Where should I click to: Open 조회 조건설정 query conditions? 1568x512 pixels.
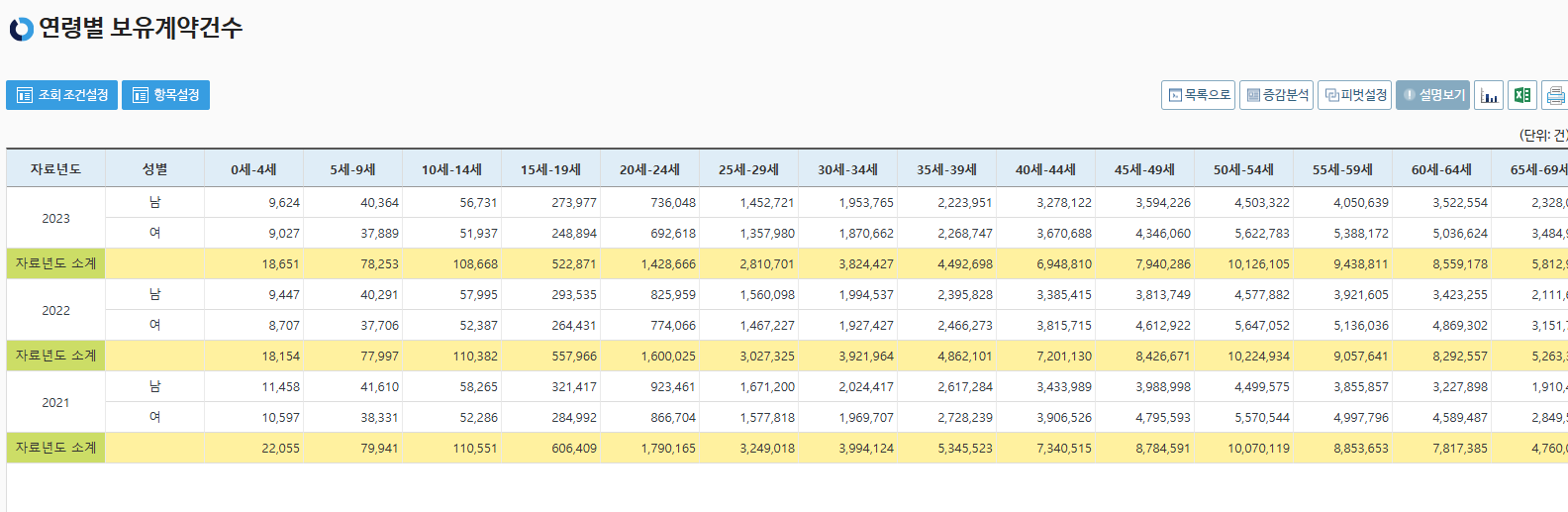coord(61,95)
